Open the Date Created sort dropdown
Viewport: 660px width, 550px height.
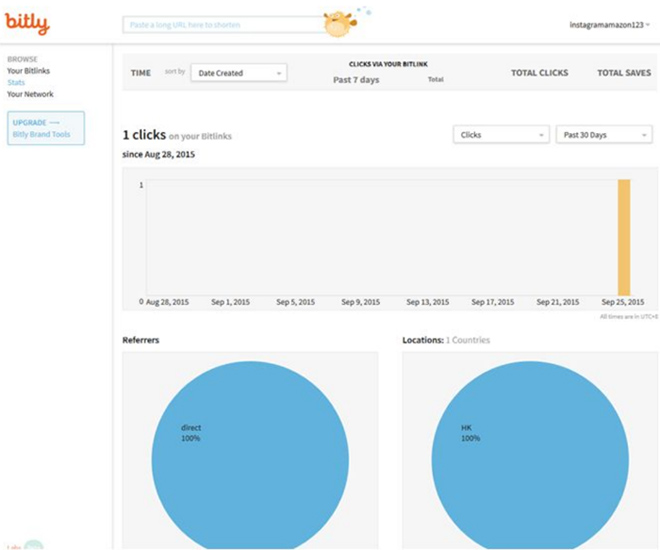pyautogui.click(x=239, y=73)
